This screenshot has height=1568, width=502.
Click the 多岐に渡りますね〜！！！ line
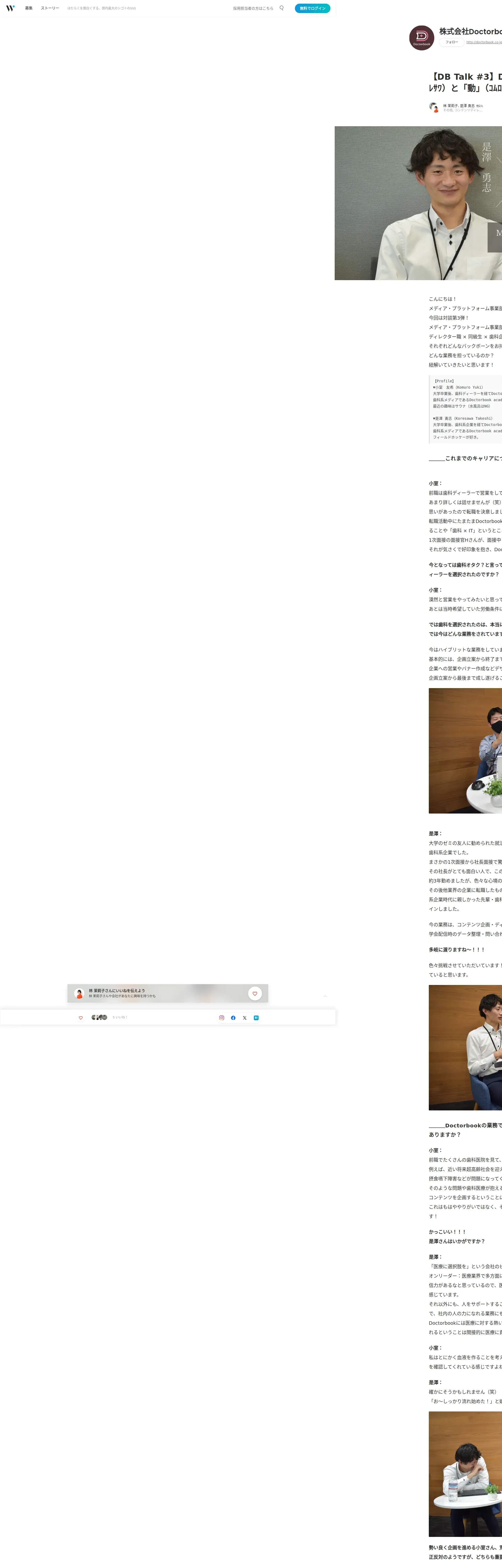point(457,950)
